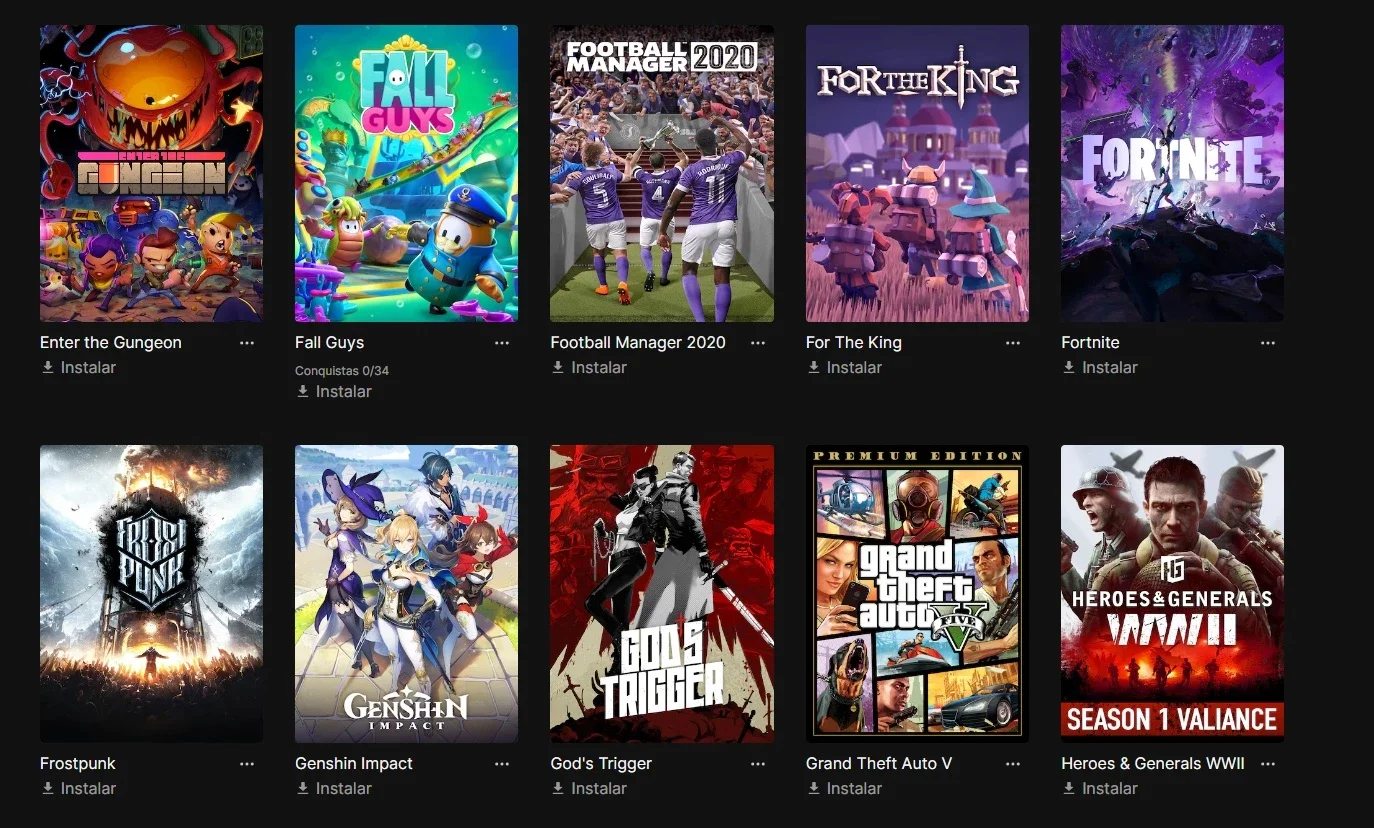Open the three-dot menu for Enter the Gungeon

(247, 343)
